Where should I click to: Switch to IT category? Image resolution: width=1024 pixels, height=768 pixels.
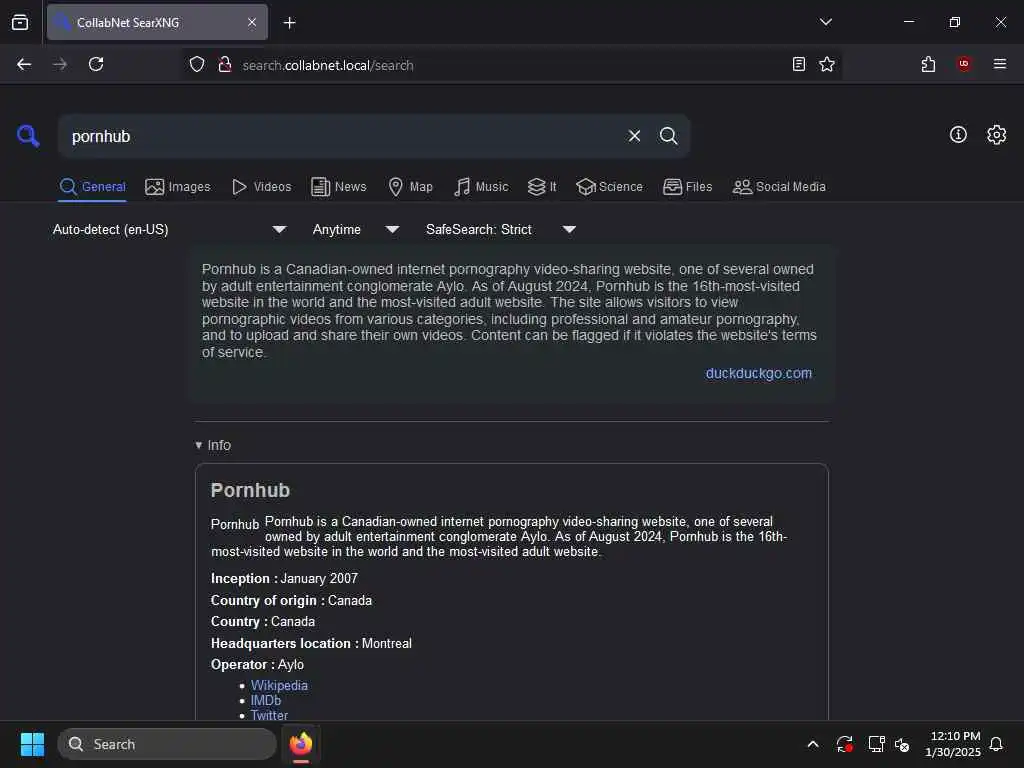click(542, 187)
